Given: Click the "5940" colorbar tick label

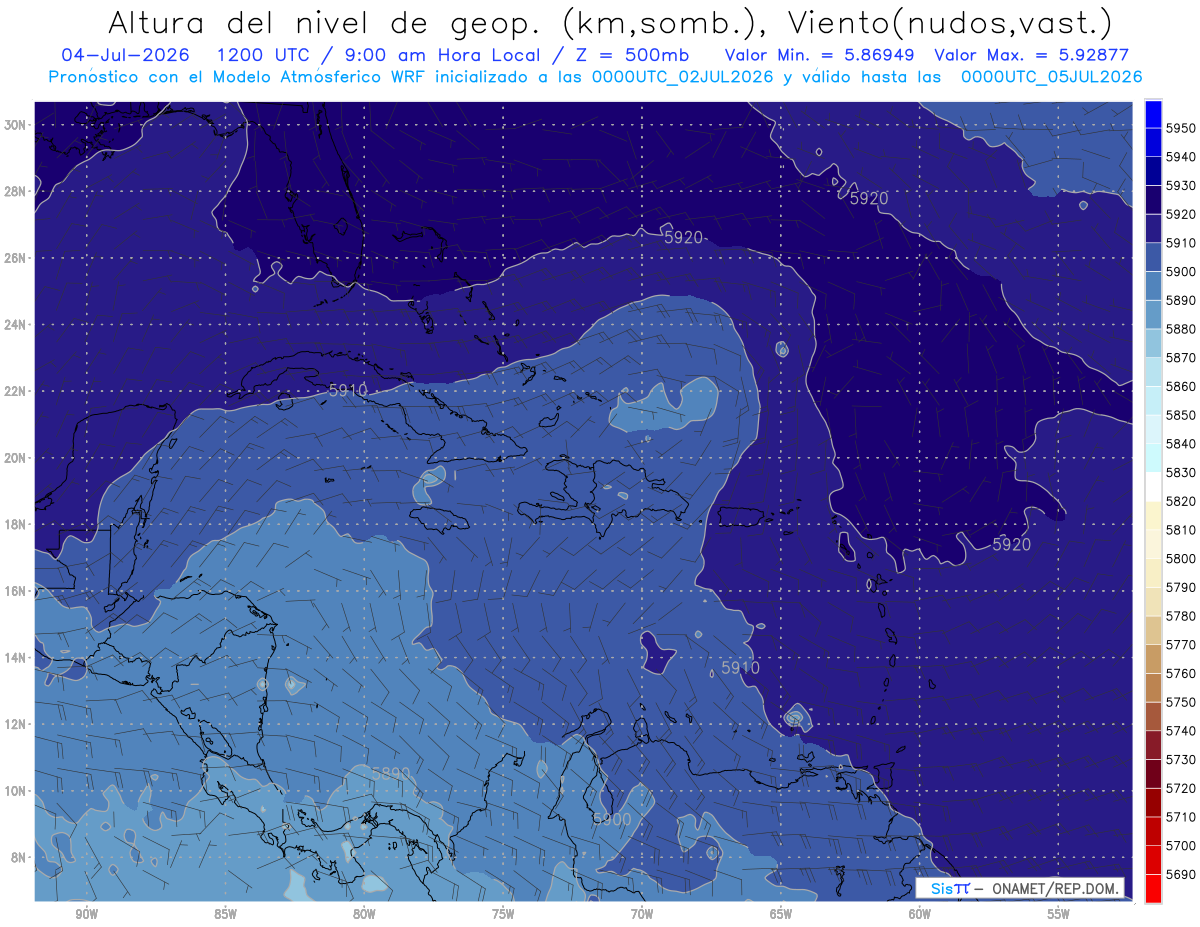Looking at the screenshot, I should 1181,157.
